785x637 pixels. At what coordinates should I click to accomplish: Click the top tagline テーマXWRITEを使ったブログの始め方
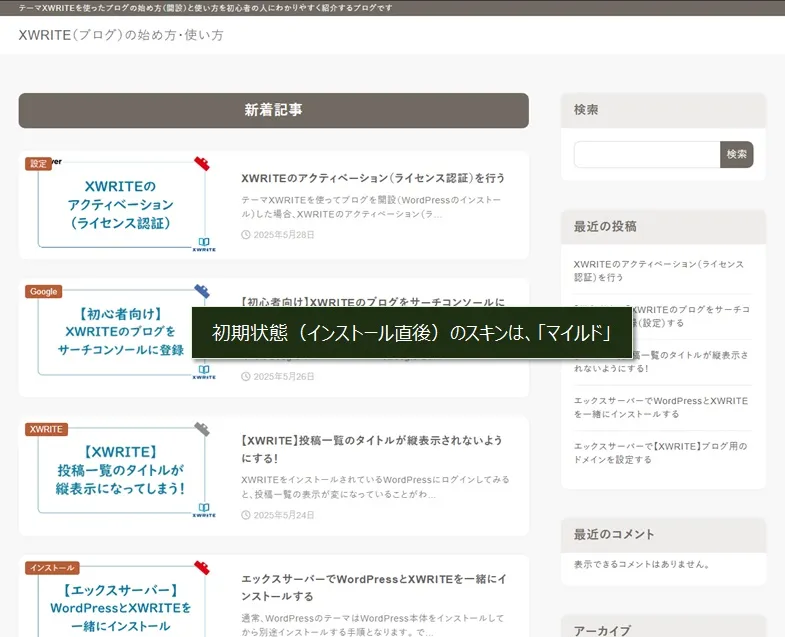tap(205, 8)
